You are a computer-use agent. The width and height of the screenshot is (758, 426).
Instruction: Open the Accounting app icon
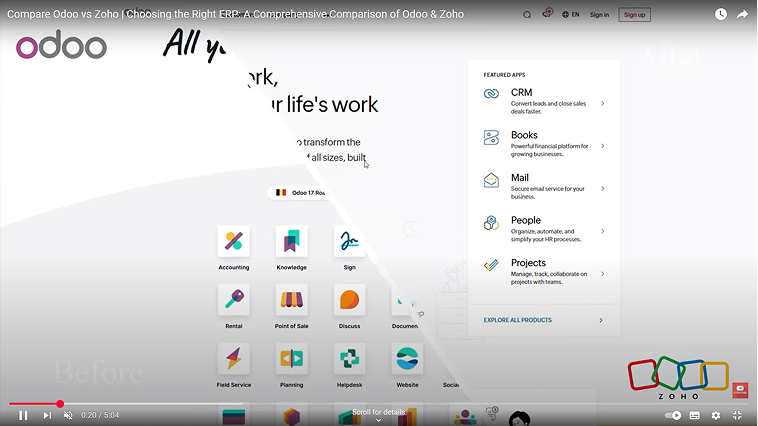point(233,241)
